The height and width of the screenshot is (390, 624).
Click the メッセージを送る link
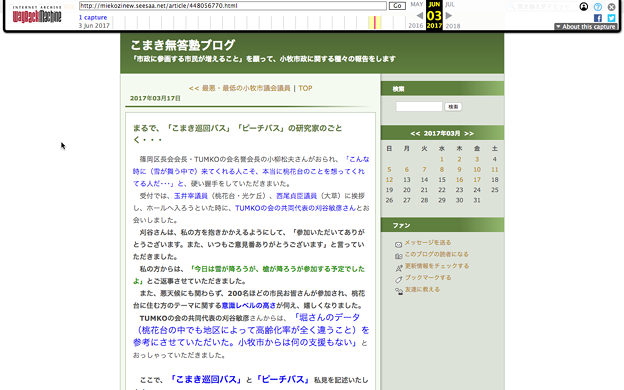click(428, 242)
